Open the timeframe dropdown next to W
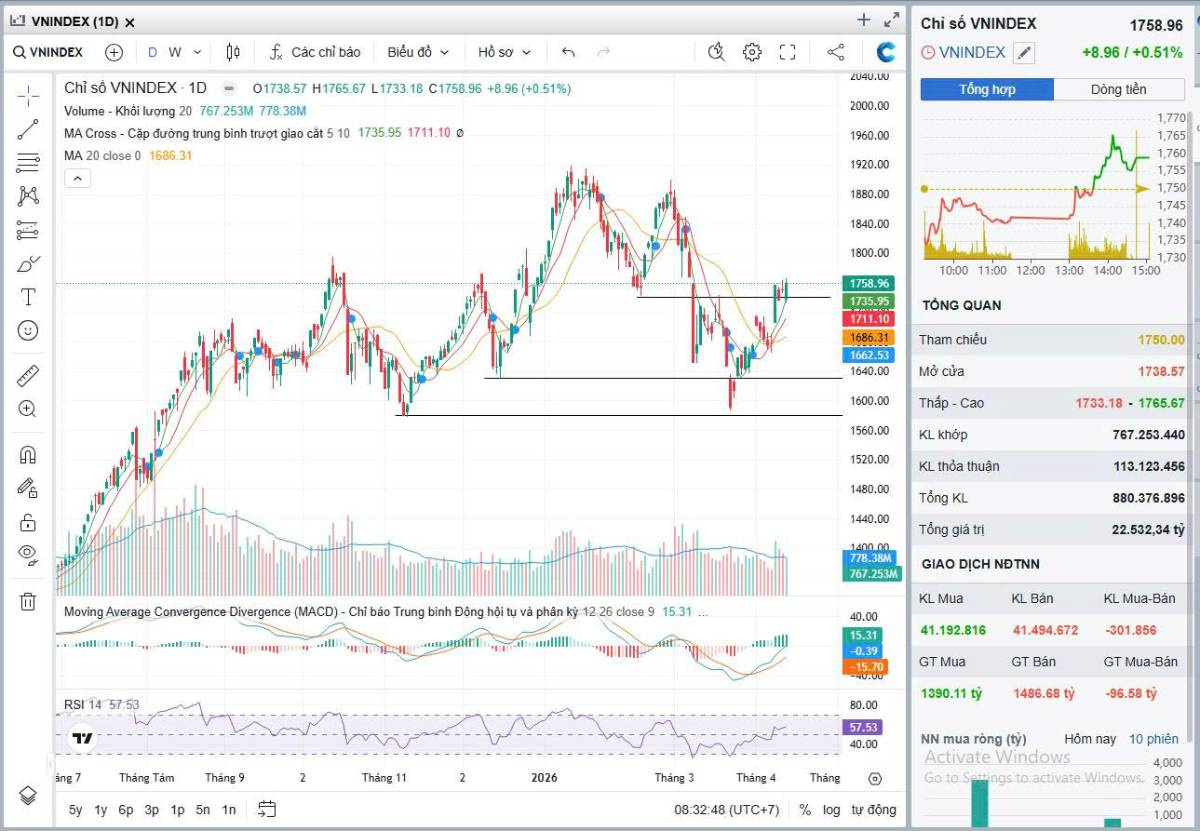This screenshot has height=831, width=1200. coord(196,52)
